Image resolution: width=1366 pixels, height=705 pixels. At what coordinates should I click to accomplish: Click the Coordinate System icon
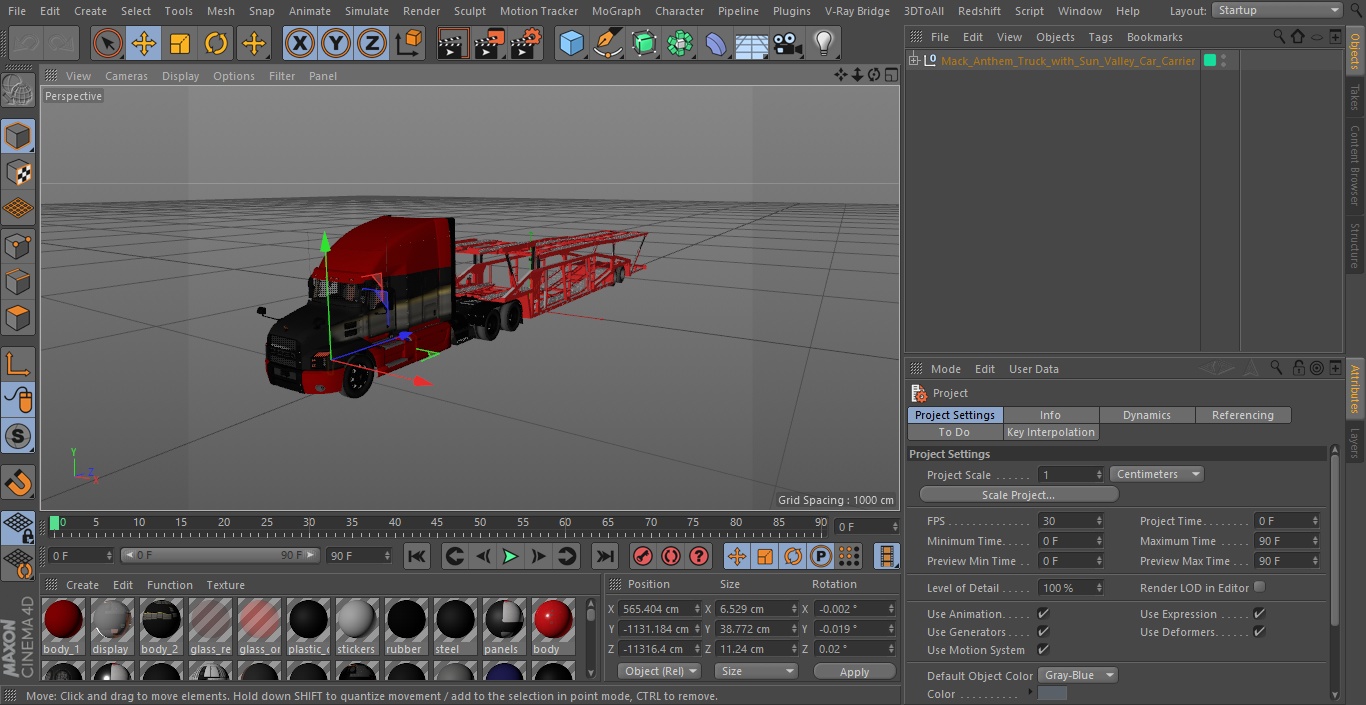tap(409, 44)
